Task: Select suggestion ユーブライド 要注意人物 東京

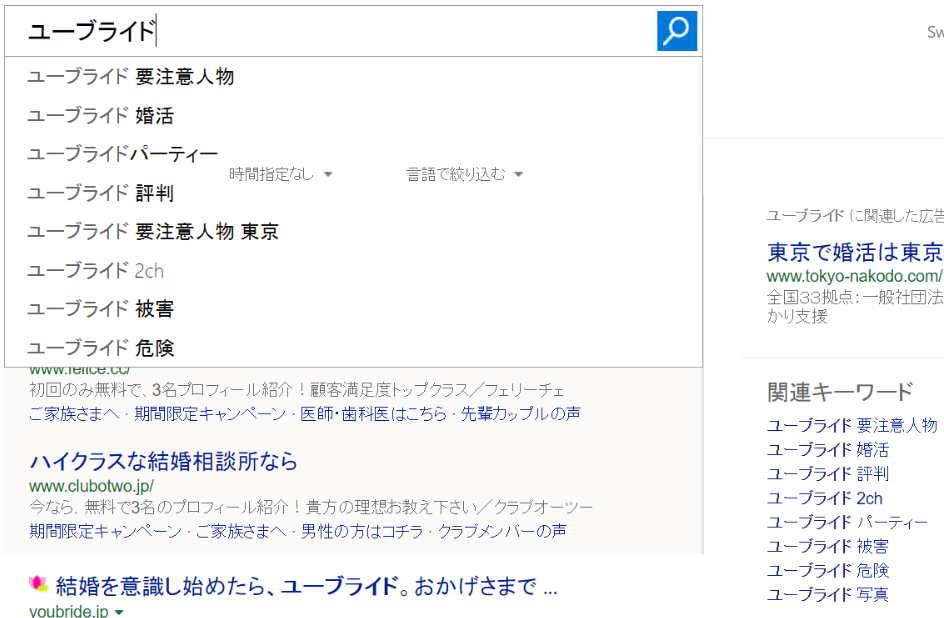Action: coord(153,232)
